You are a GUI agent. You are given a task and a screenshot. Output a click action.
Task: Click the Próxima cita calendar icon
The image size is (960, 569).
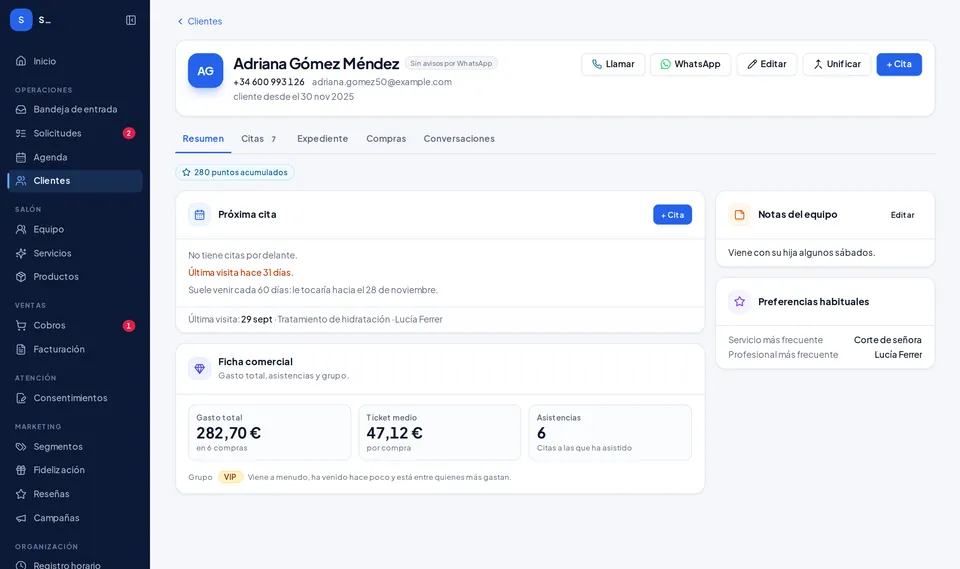point(200,215)
